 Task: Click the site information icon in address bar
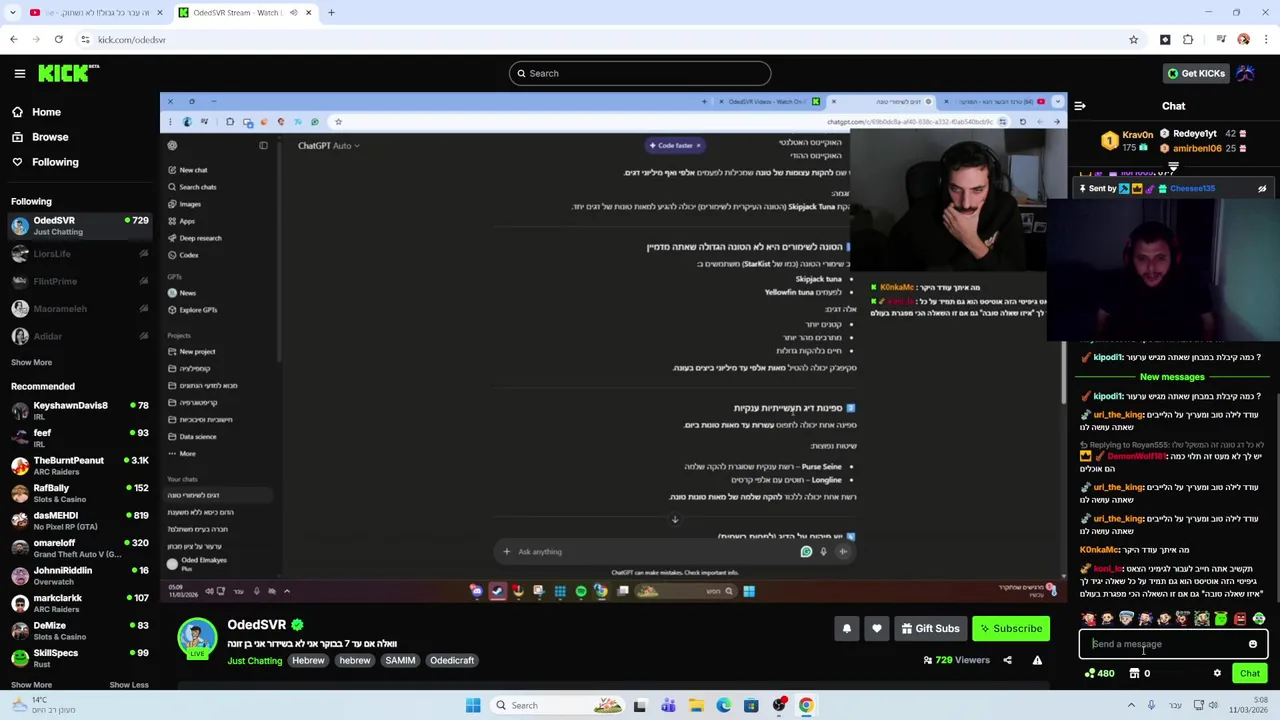pos(85,39)
